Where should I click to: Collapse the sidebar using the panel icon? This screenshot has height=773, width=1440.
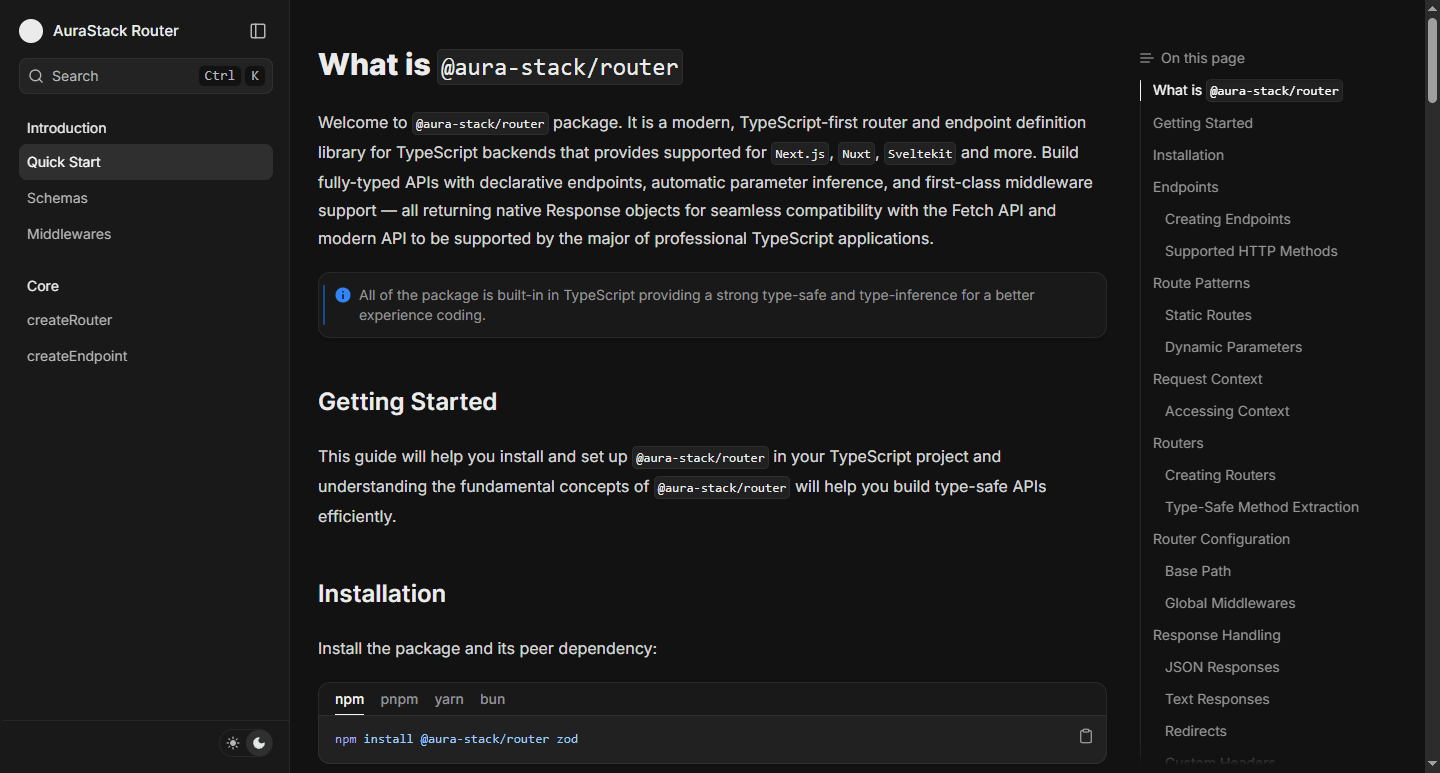[x=258, y=31]
